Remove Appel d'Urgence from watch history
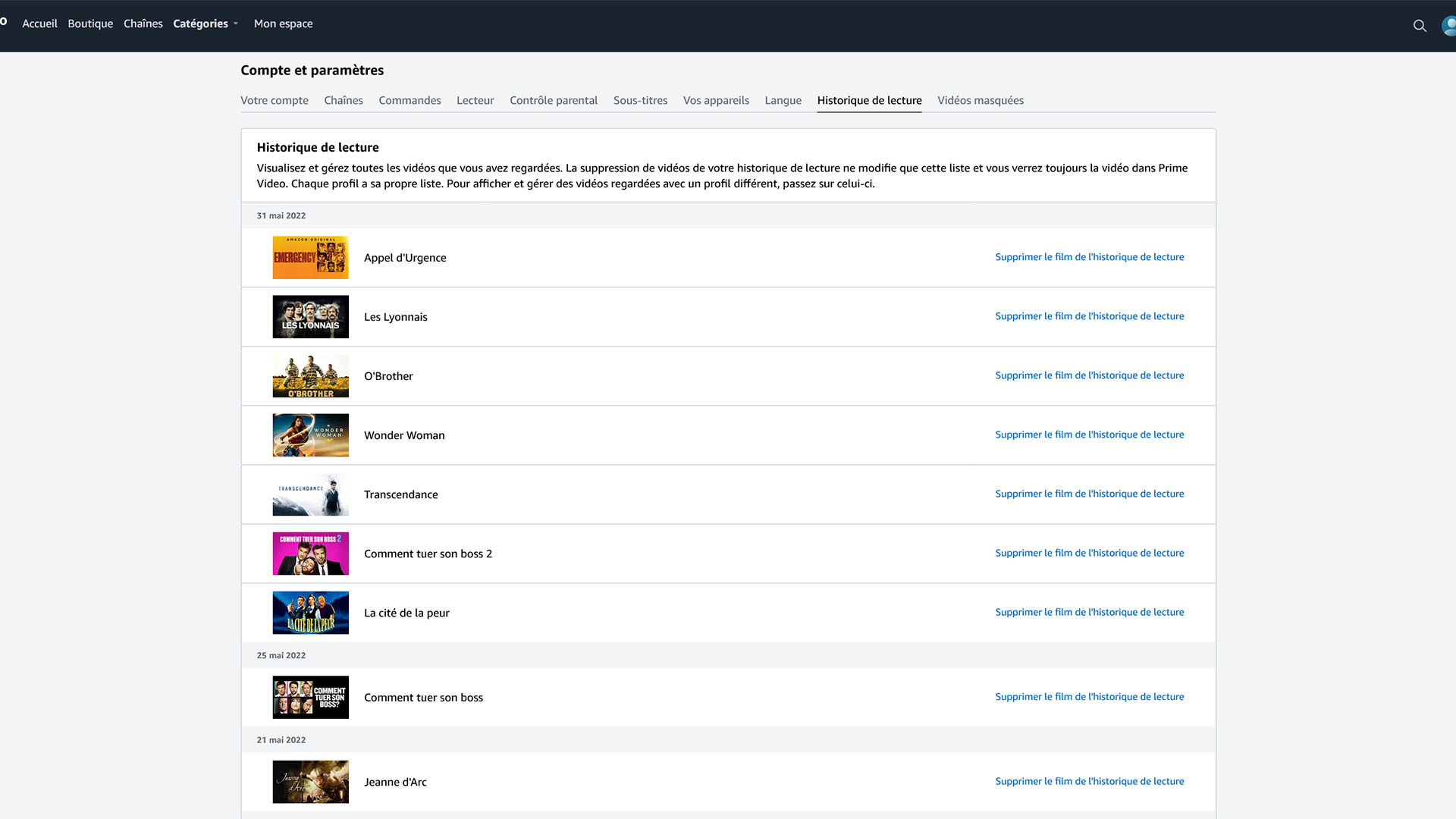1456x819 pixels. (x=1090, y=257)
